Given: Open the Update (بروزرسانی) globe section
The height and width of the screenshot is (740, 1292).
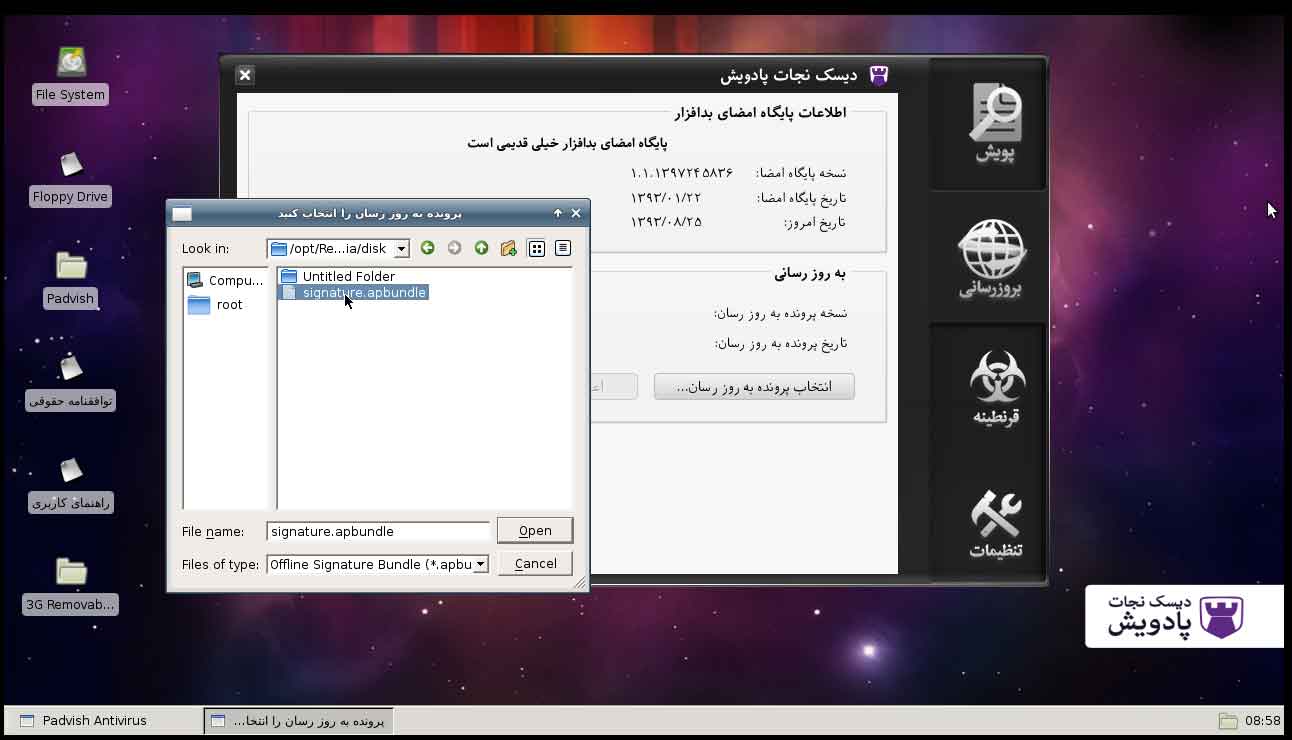Looking at the screenshot, I should tap(993, 258).
